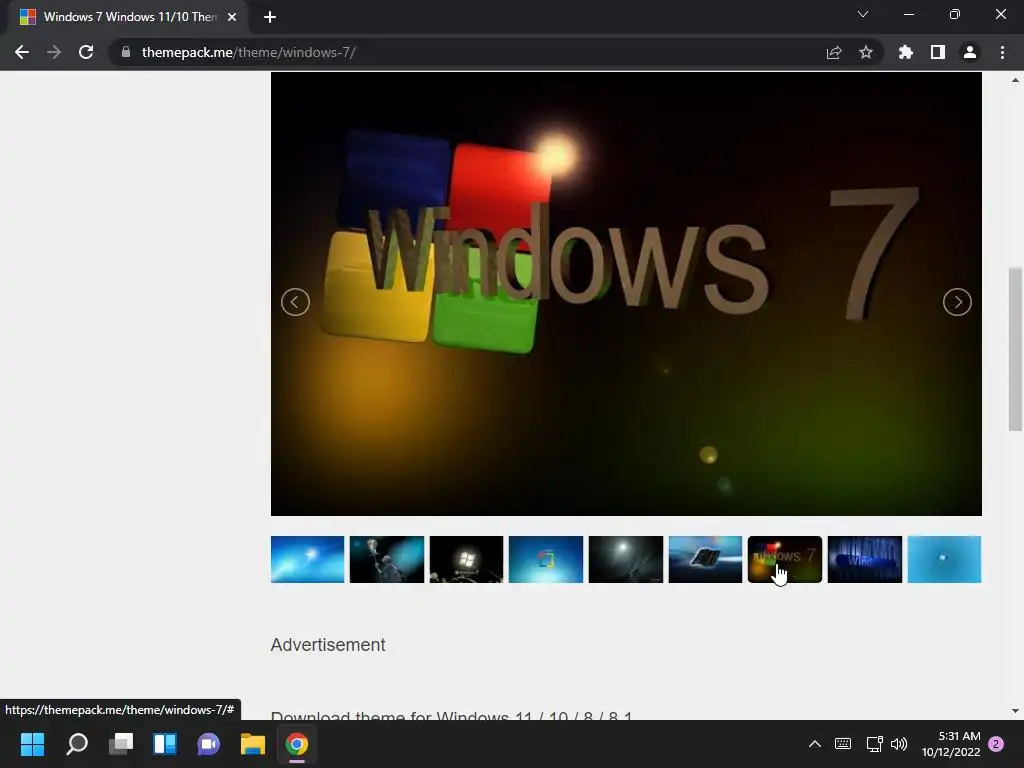The height and width of the screenshot is (768, 1024).
Task: Go back to the previous page
Action: [22, 52]
